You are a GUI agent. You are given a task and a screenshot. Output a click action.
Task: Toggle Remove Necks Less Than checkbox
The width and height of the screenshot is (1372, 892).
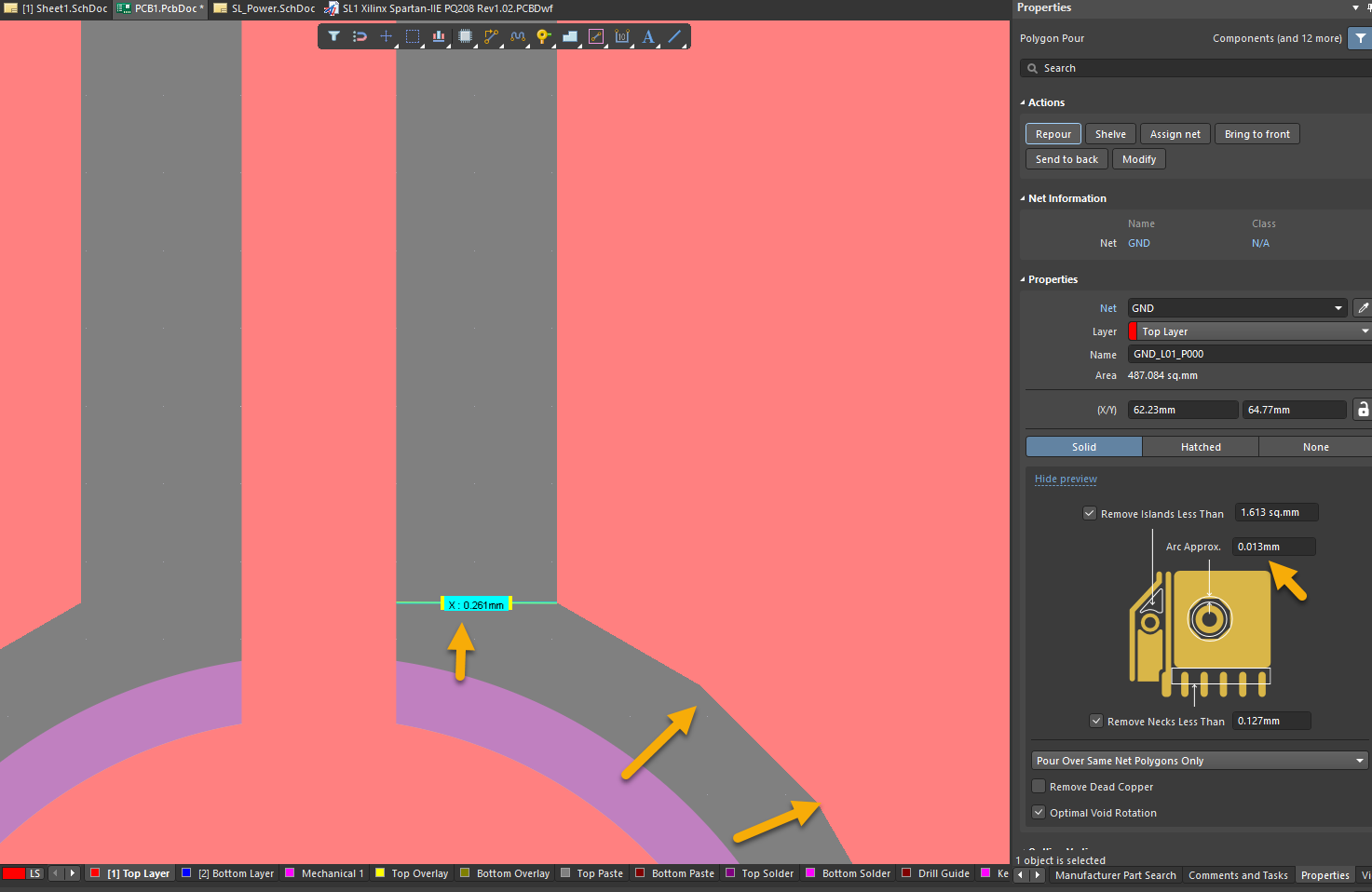[x=1096, y=721]
